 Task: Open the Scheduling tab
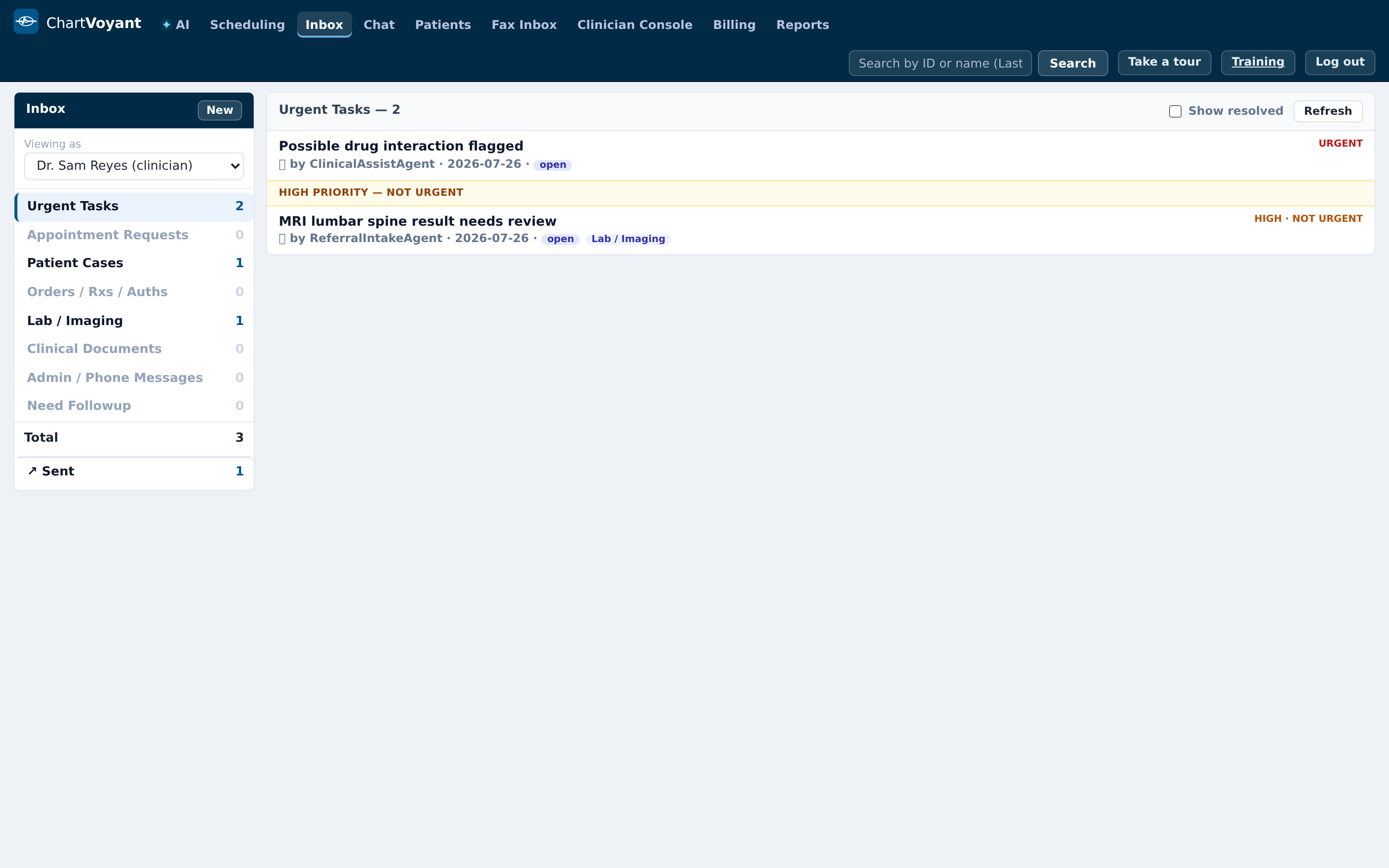[247, 25]
